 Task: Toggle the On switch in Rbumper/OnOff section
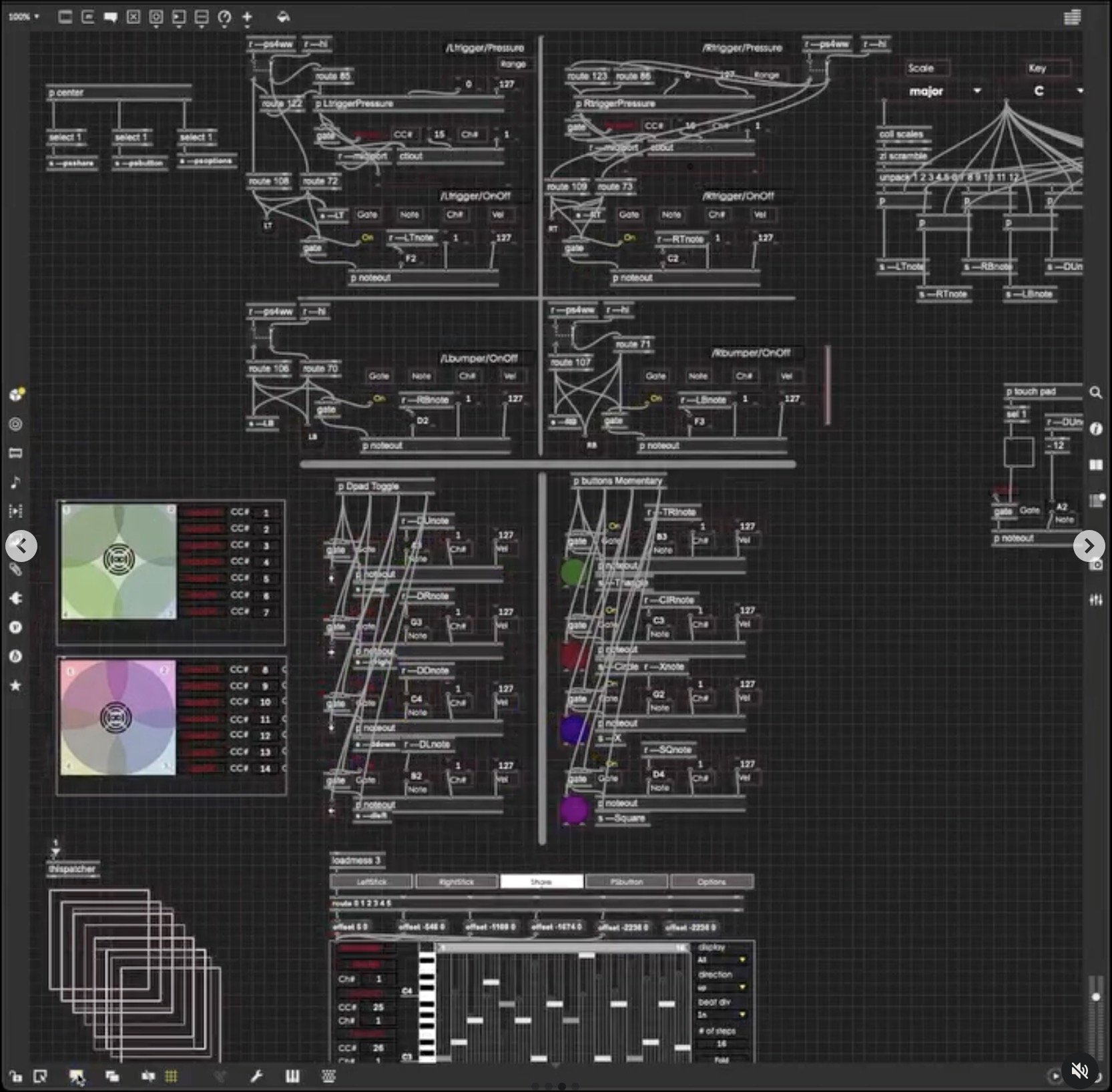pyautogui.click(x=655, y=398)
